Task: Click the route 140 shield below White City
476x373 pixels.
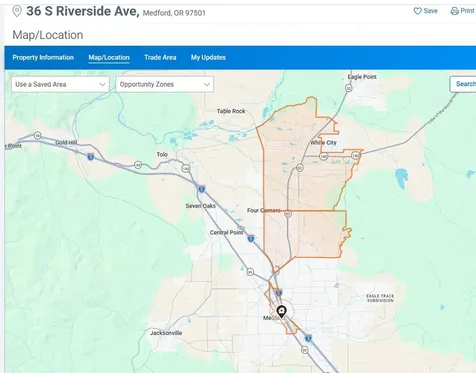Action: (x=323, y=156)
